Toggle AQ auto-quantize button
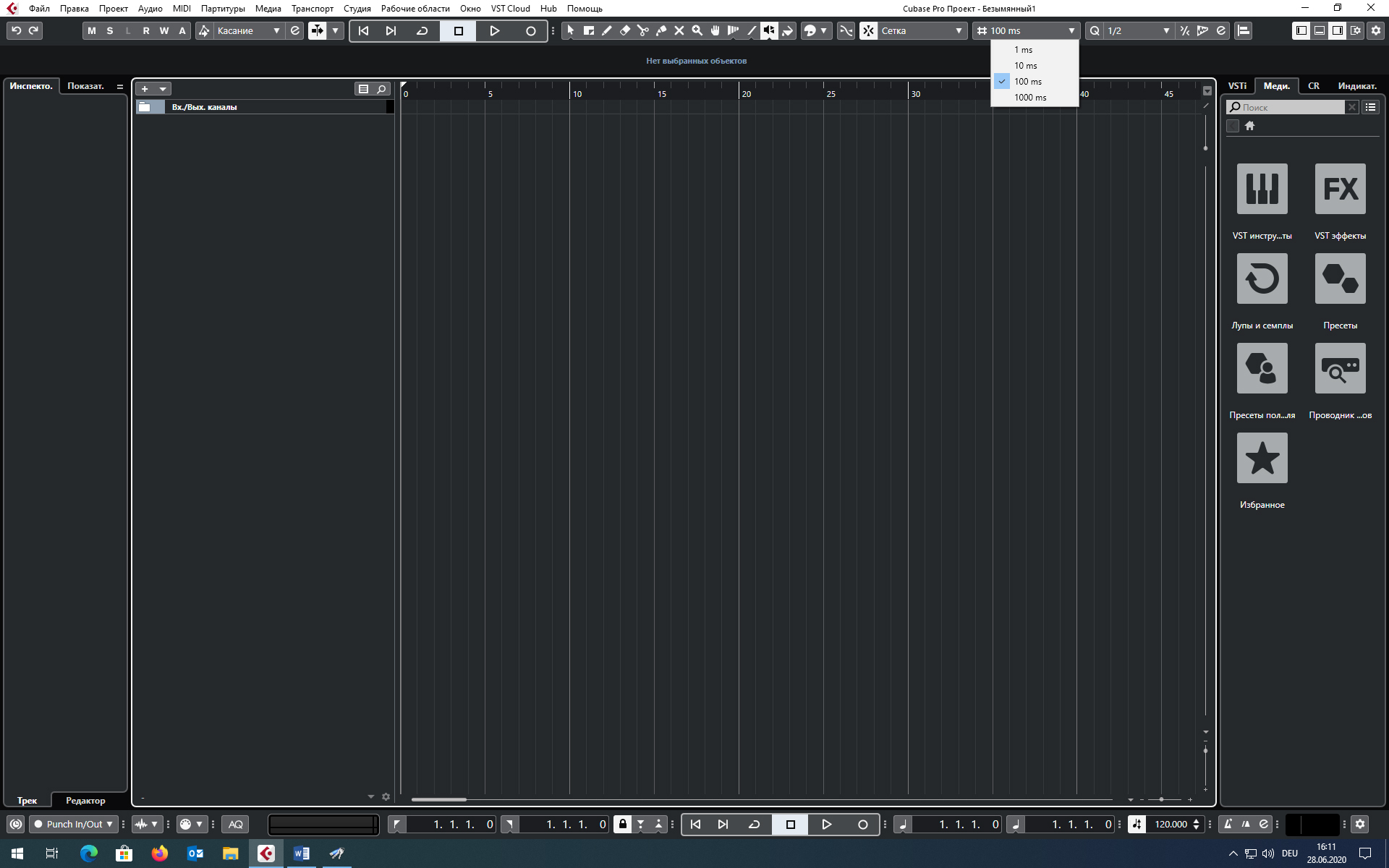1389x868 pixels. [235, 824]
